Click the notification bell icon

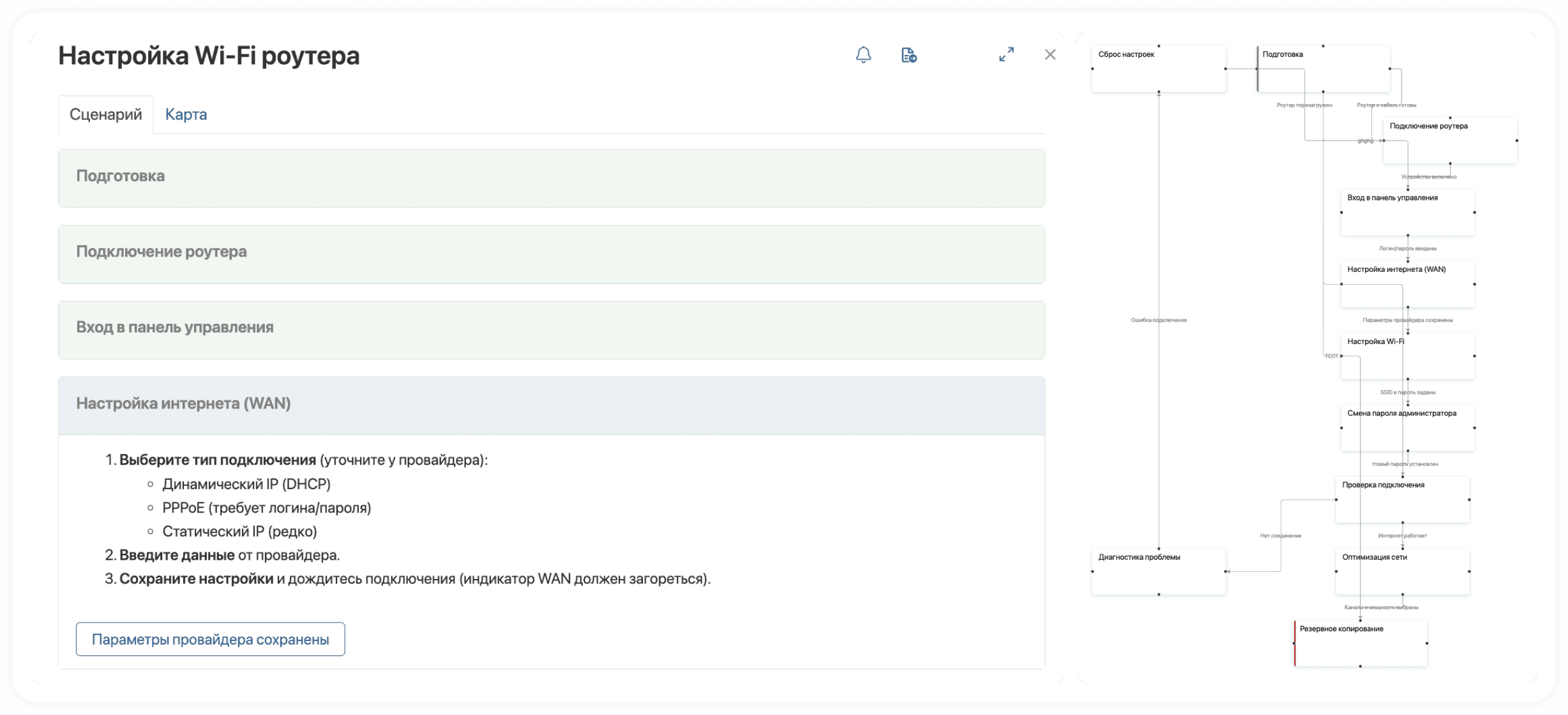click(x=863, y=55)
